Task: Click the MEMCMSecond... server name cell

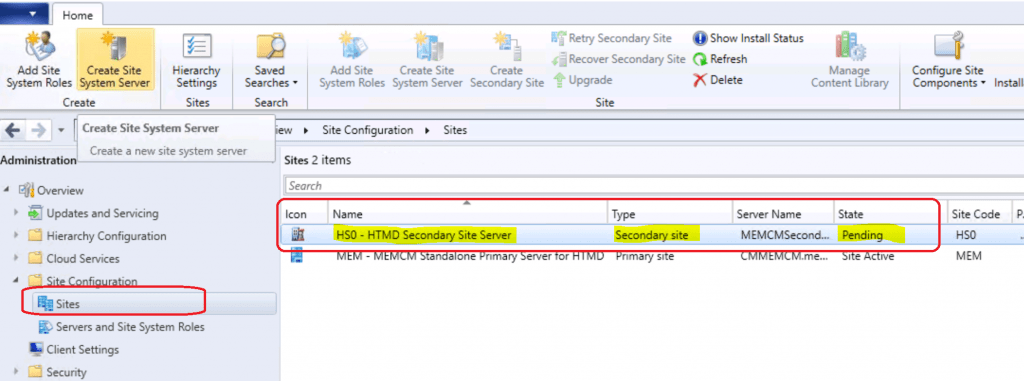Action: [784, 235]
